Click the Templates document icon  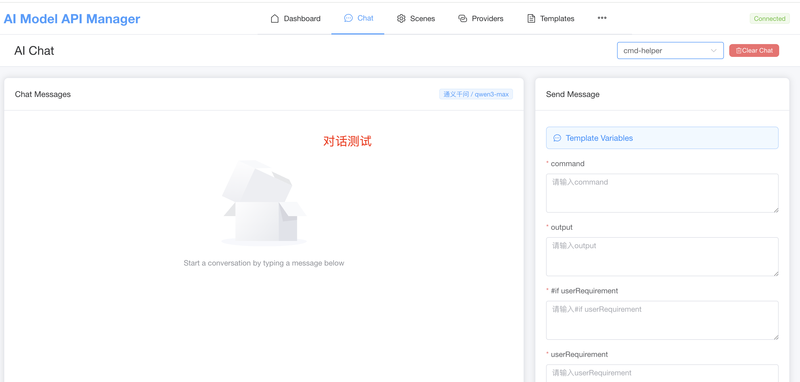coord(531,18)
